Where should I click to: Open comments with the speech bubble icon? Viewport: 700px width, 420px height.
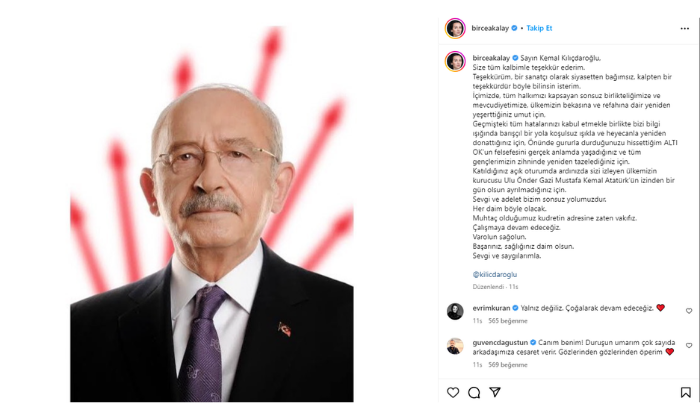[474, 392]
